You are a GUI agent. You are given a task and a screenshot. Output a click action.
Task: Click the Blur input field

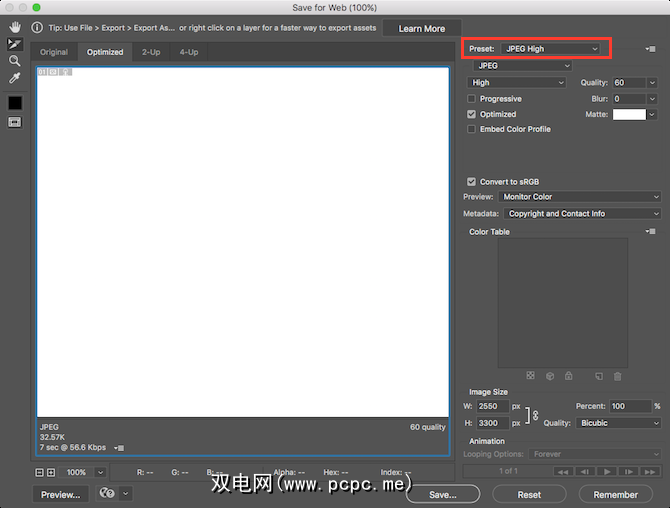tap(629, 99)
